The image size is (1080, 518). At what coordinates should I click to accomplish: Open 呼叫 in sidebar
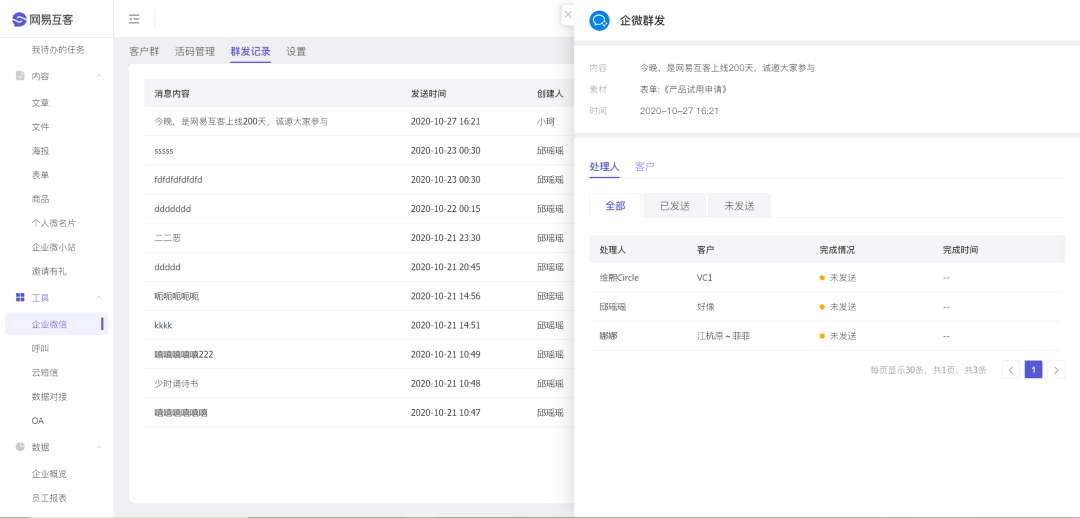[41, 348]
